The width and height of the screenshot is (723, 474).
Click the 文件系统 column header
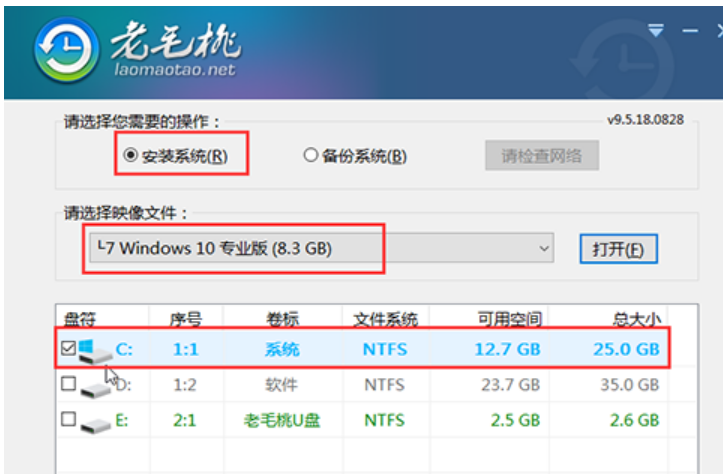pos(385,319)
